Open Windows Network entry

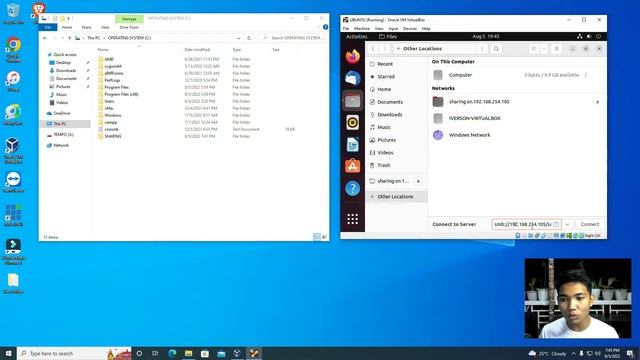[x=517, y=135]
